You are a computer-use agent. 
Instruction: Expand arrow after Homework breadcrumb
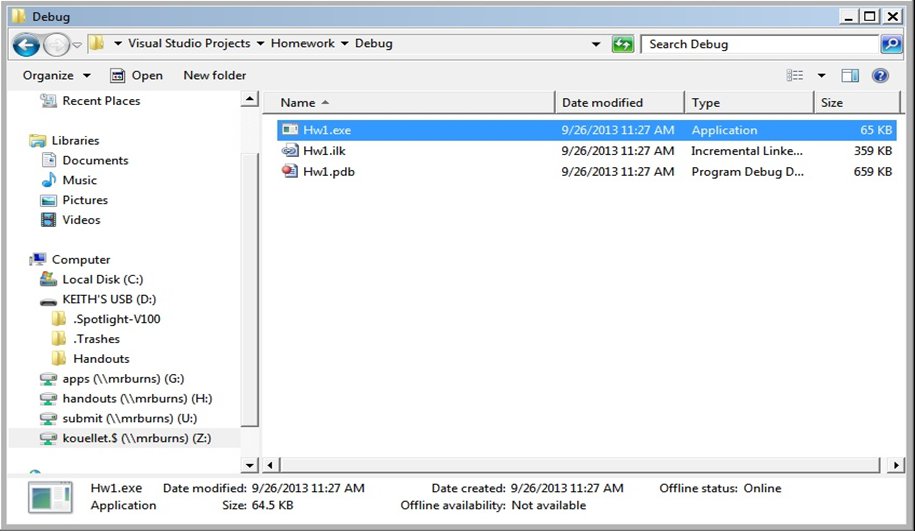coord(344,44)
